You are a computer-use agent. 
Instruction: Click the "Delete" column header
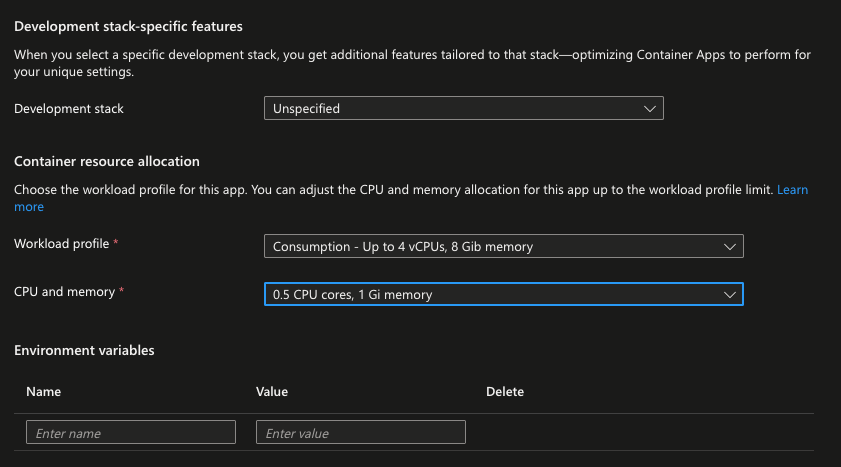504,392
